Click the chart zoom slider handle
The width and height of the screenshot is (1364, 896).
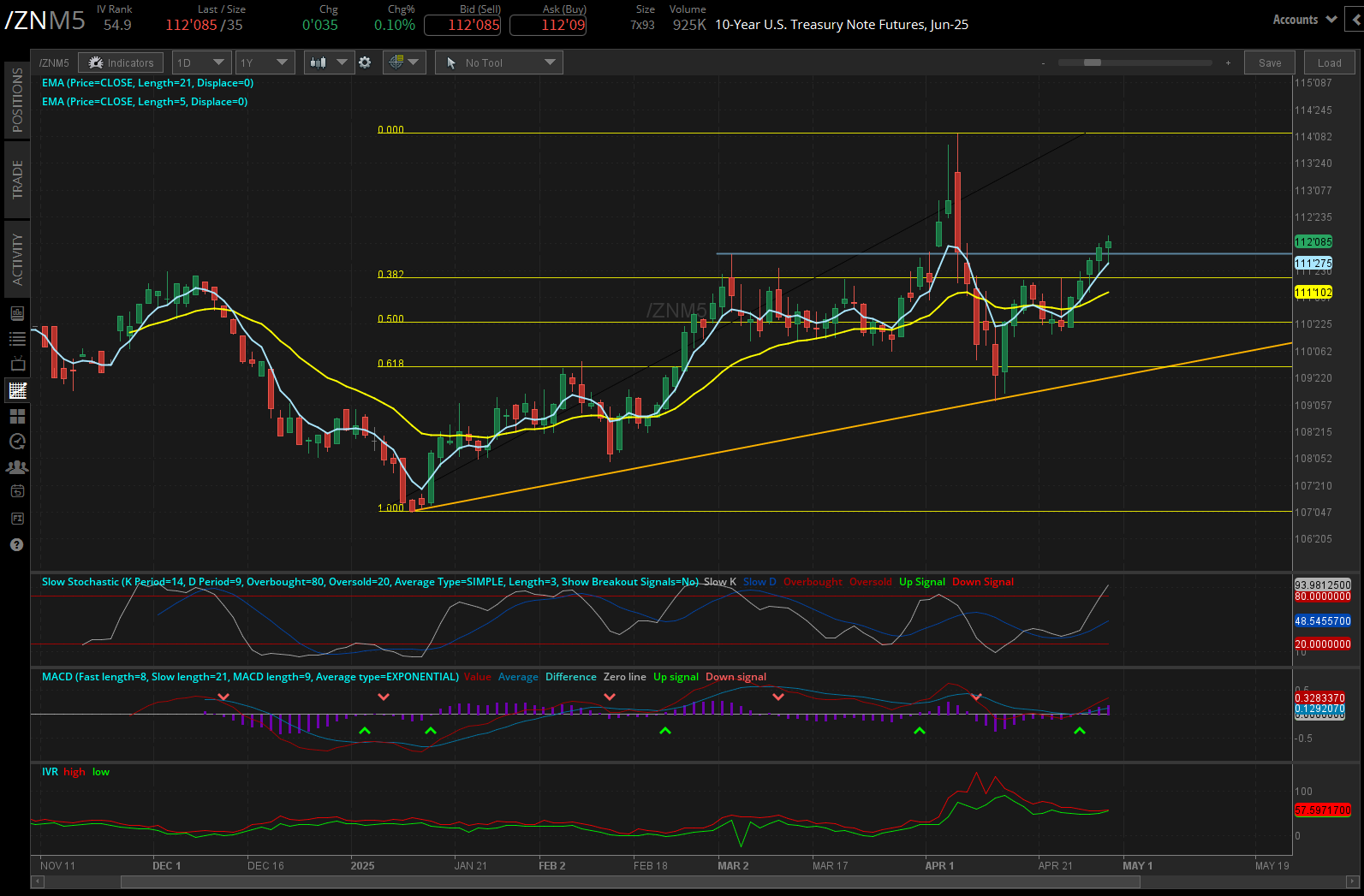coord(1093,62)
